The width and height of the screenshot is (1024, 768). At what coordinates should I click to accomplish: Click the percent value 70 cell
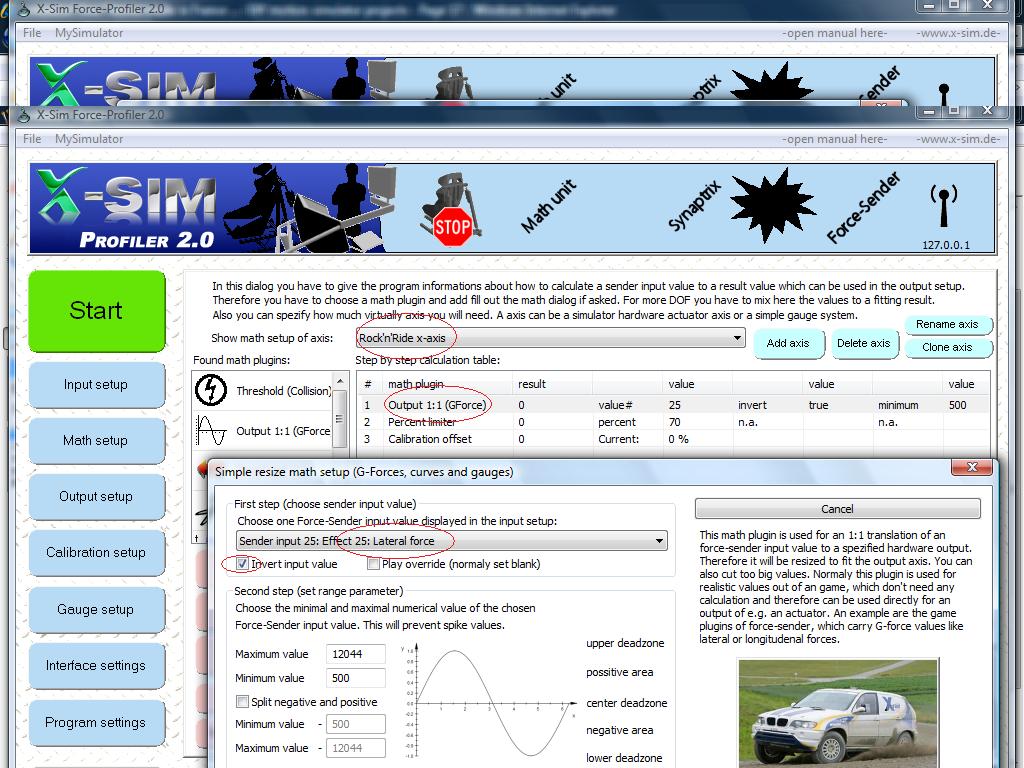point(697,422)
